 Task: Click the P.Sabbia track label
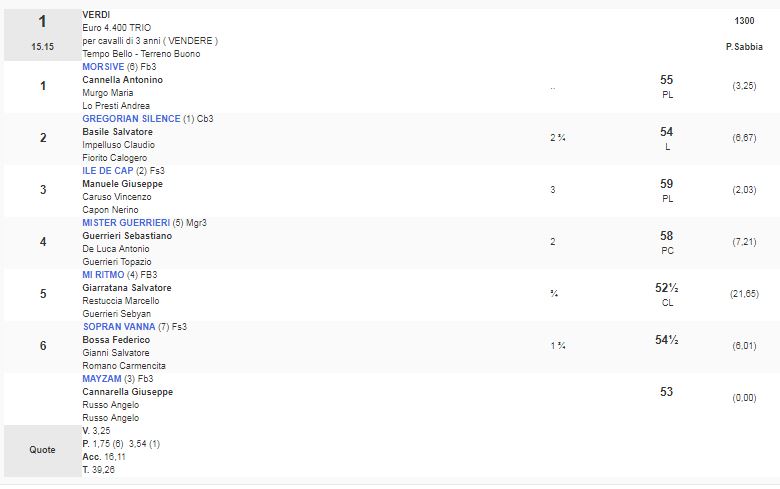click(x=743, y=47)
